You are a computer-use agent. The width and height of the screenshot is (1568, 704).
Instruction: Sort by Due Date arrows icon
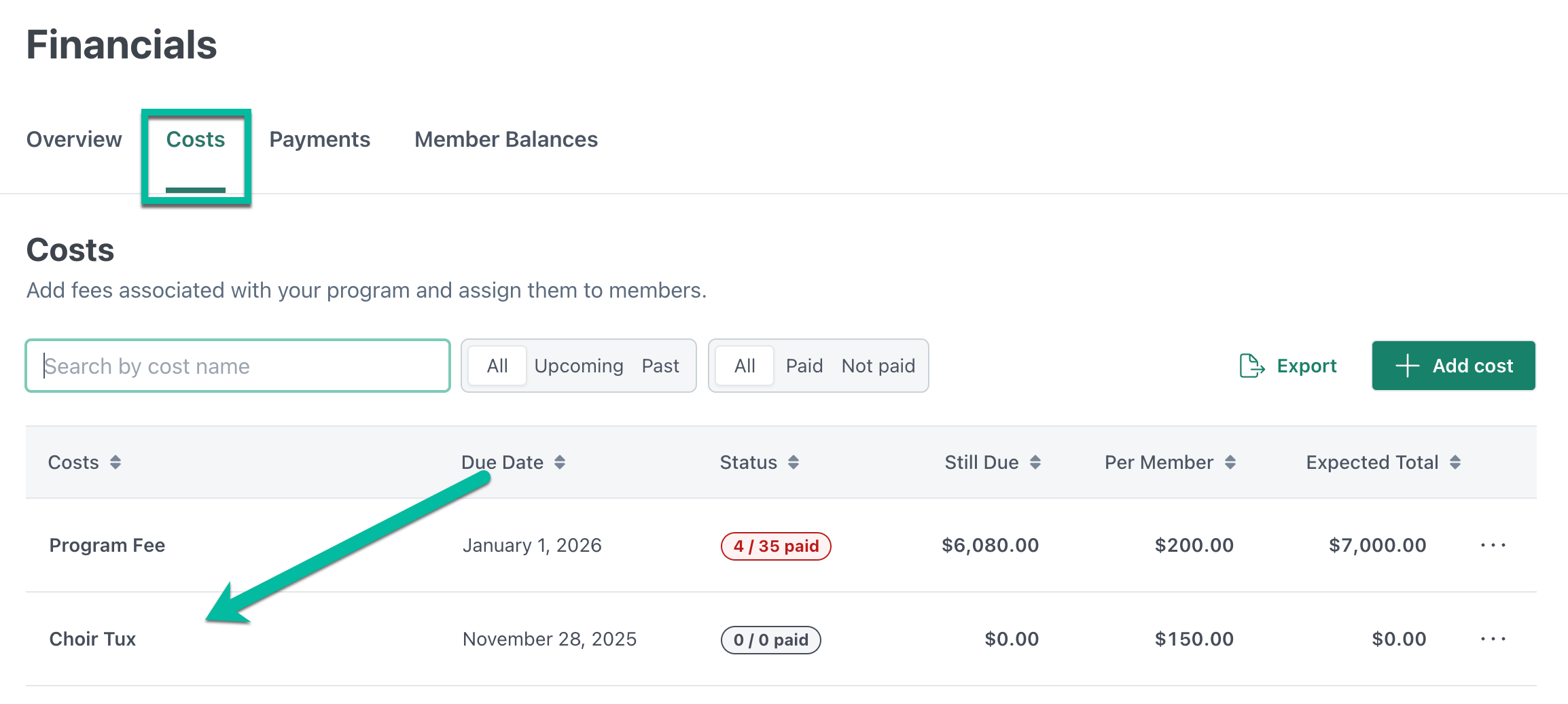click(x=560, y=463)
